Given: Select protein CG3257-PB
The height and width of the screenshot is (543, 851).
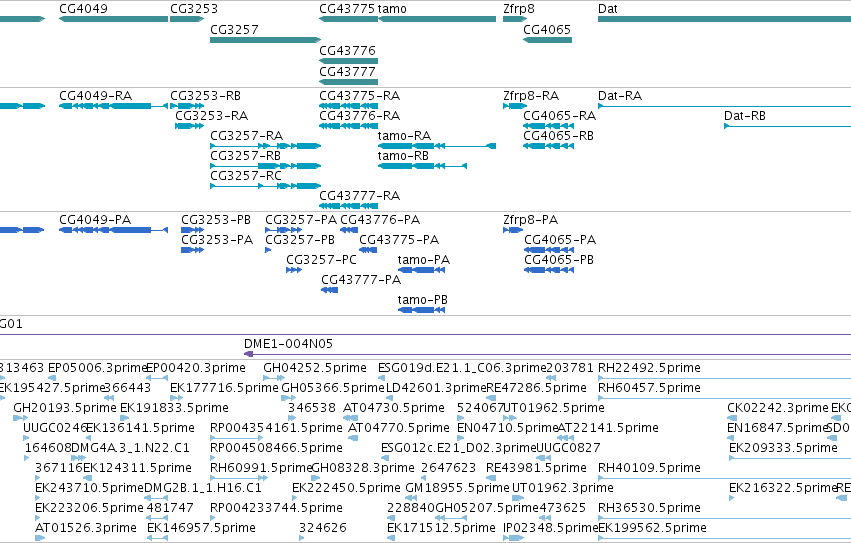Looking at the screenshot, I should pyautogui.click(x=268, y=250).
